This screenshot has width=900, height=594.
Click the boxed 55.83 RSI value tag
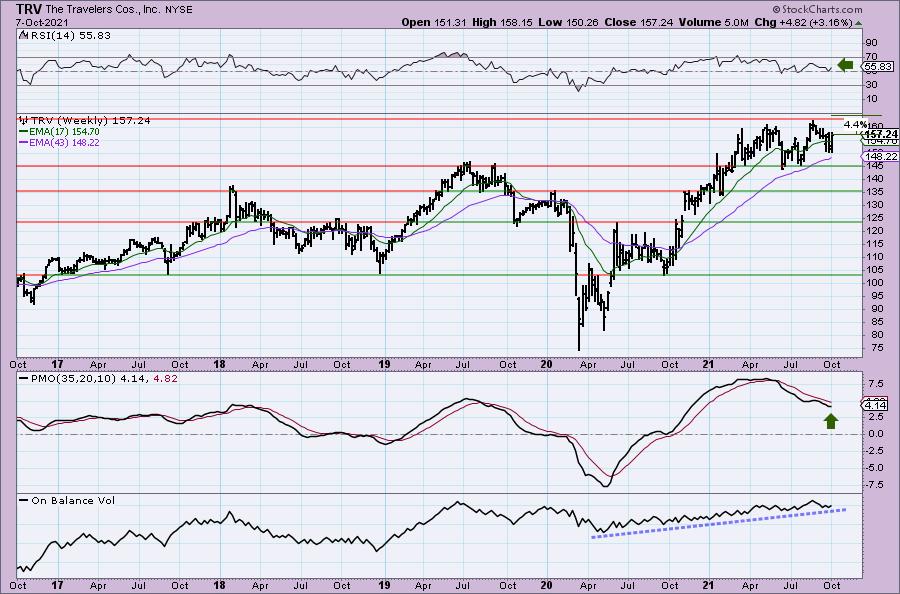878,67
